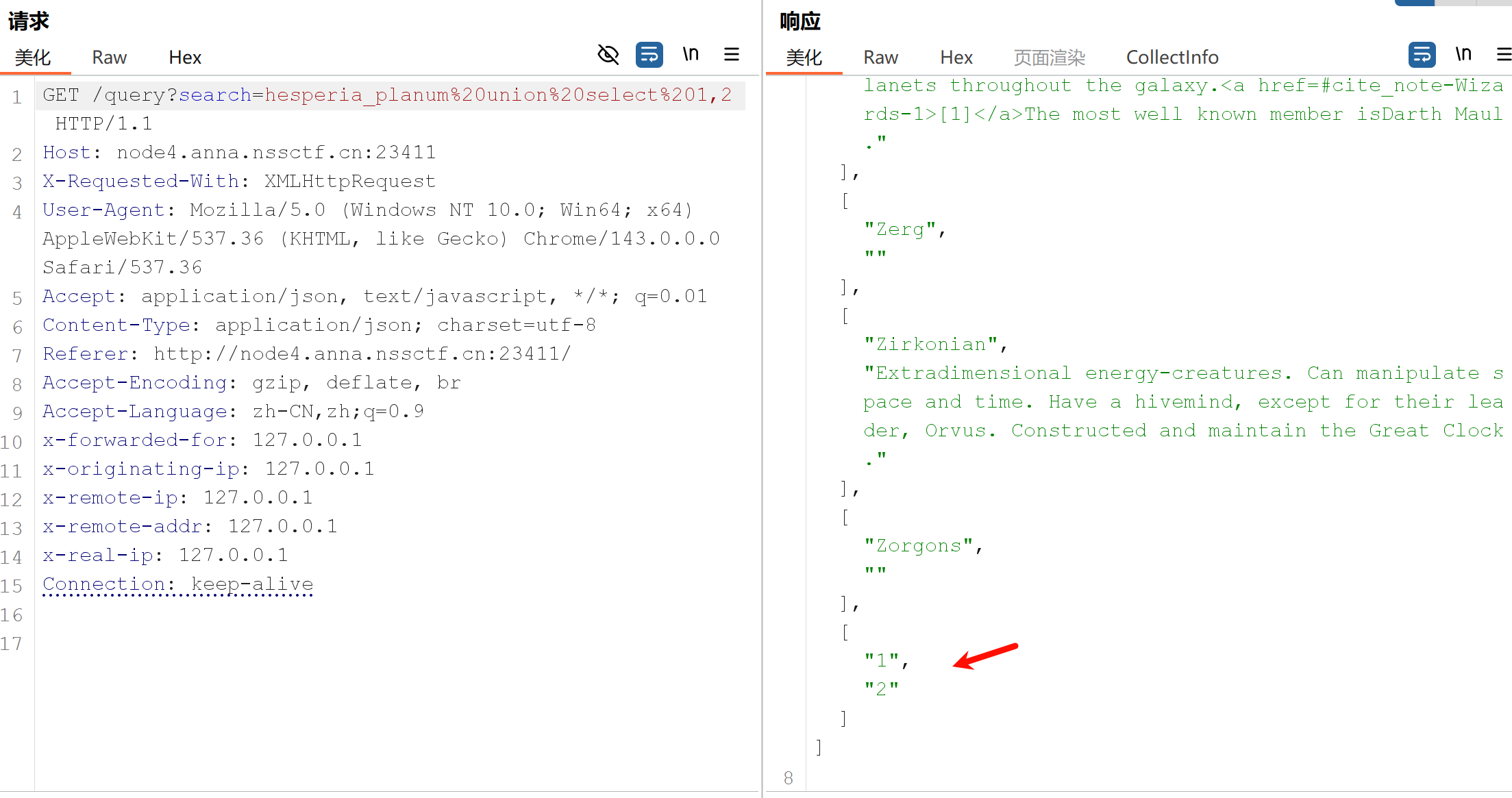
Task: Open the response Hex tab
Action: tap(956, 58)
